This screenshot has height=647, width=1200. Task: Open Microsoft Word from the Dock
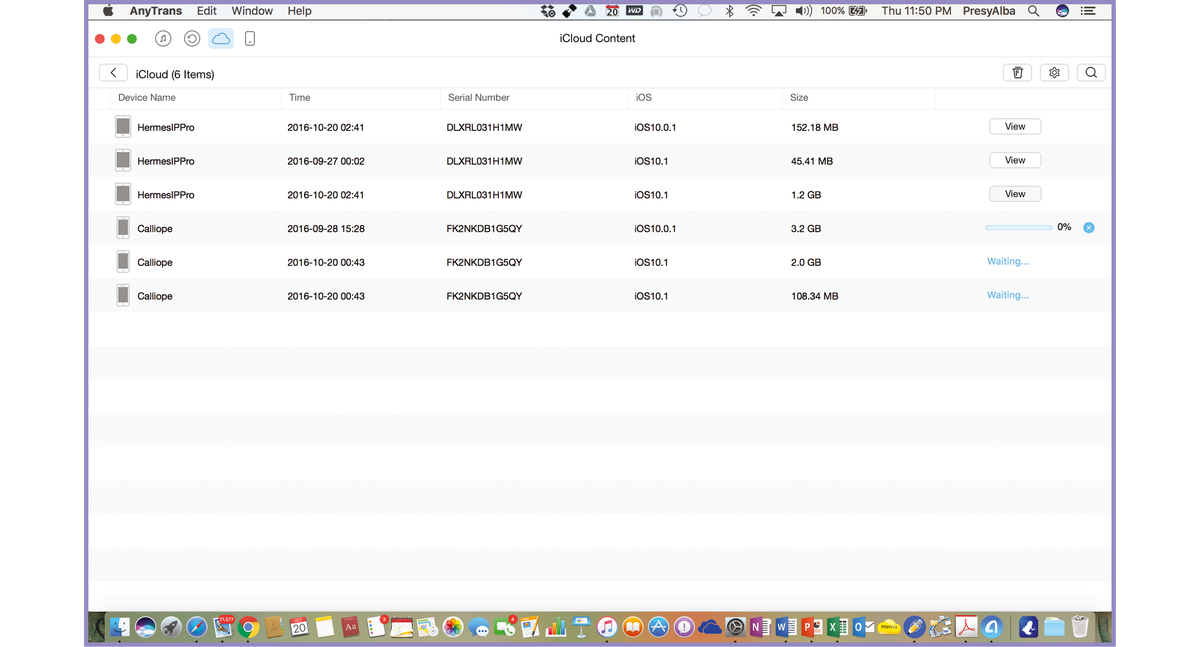coord(786,627)
